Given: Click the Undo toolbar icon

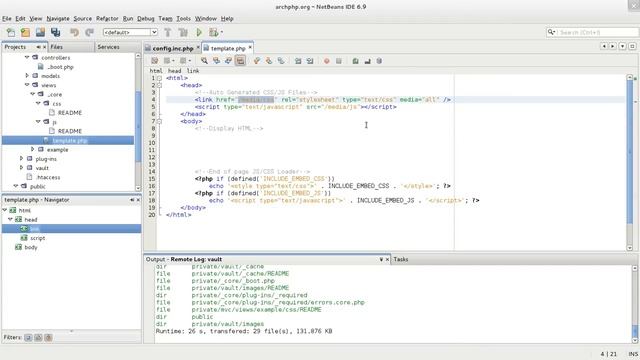Looking at the screenshot, I should [74, 32].
